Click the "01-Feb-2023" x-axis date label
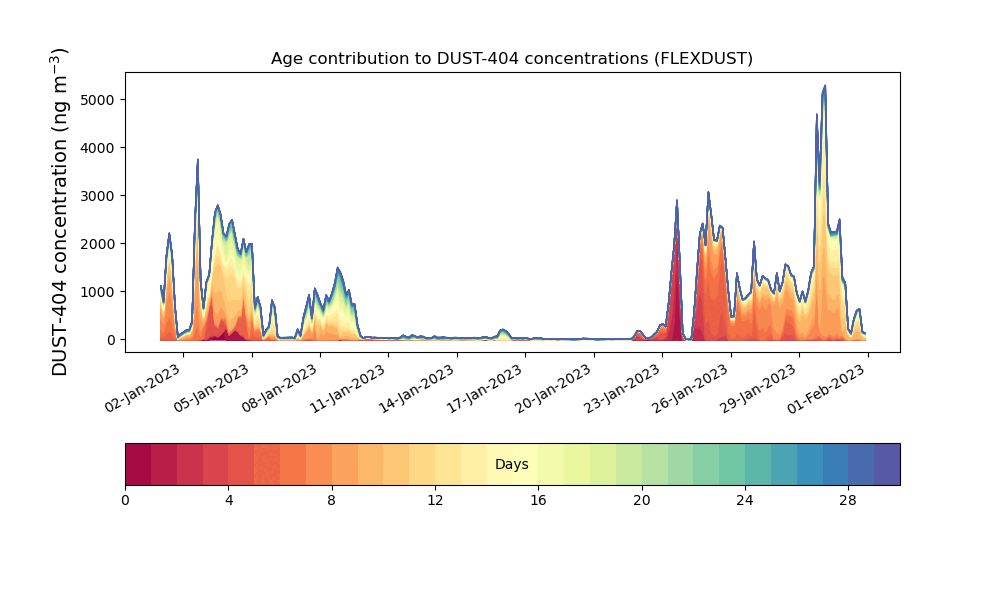Viewport: 1000px width, 600px height. pyautogui.click(x=827, y=388)
